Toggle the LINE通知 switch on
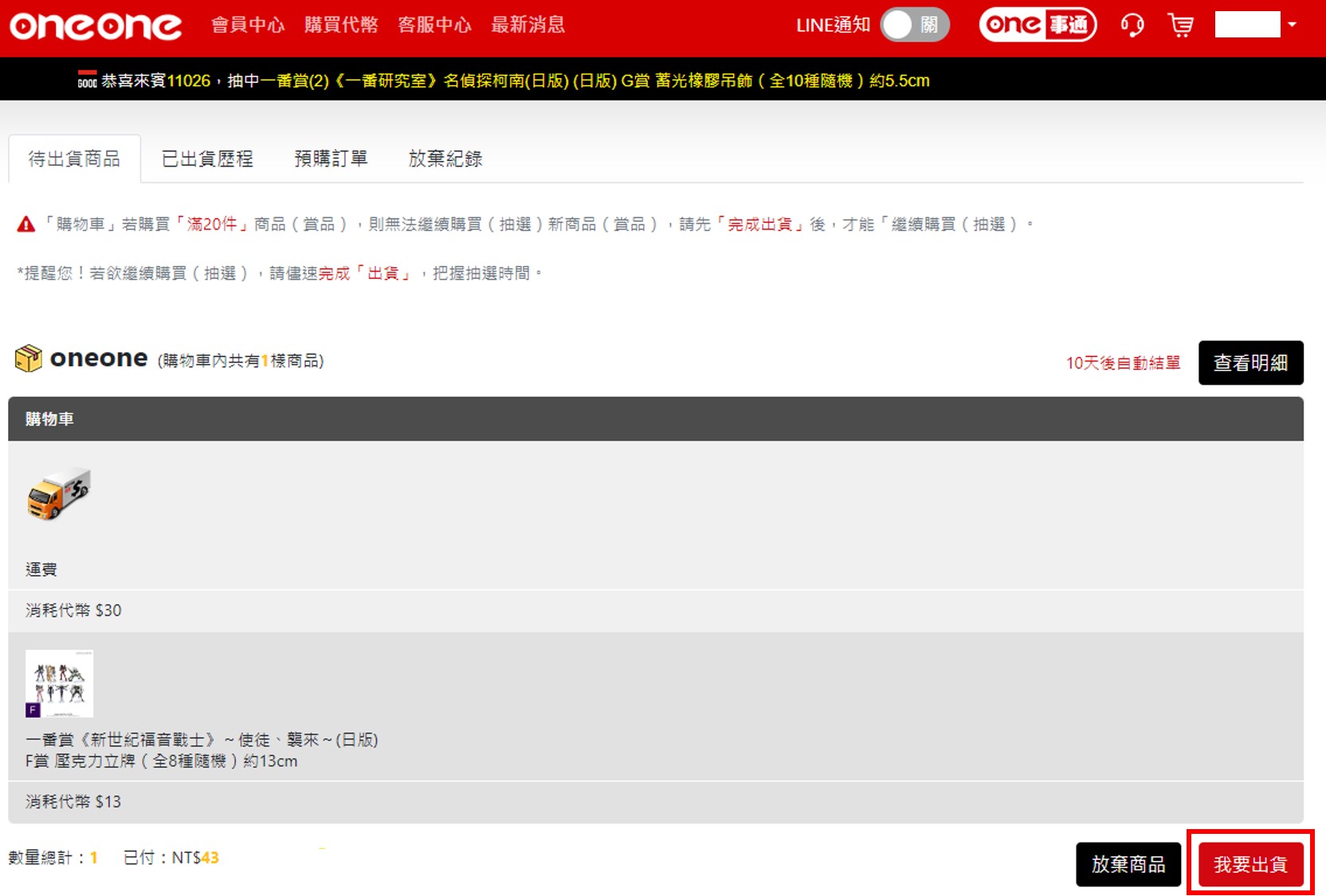Viewport: 1326px width, 896px height. click(915, 25)
